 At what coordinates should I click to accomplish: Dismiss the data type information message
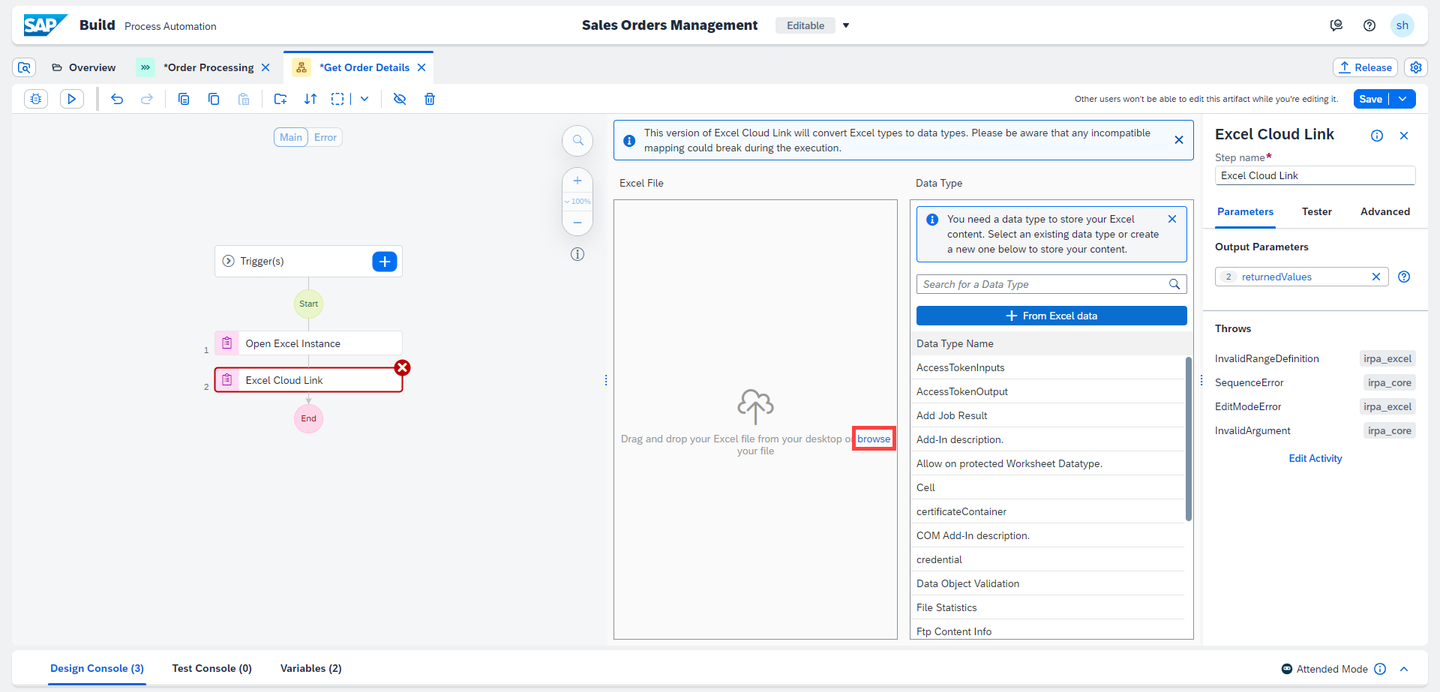tap(1172, 219)
